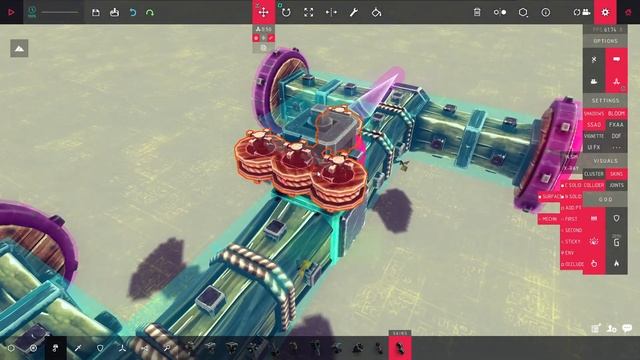Select the highlighted SKINS block category
Viewport: 640px width, 360px height.
point(400,348)
